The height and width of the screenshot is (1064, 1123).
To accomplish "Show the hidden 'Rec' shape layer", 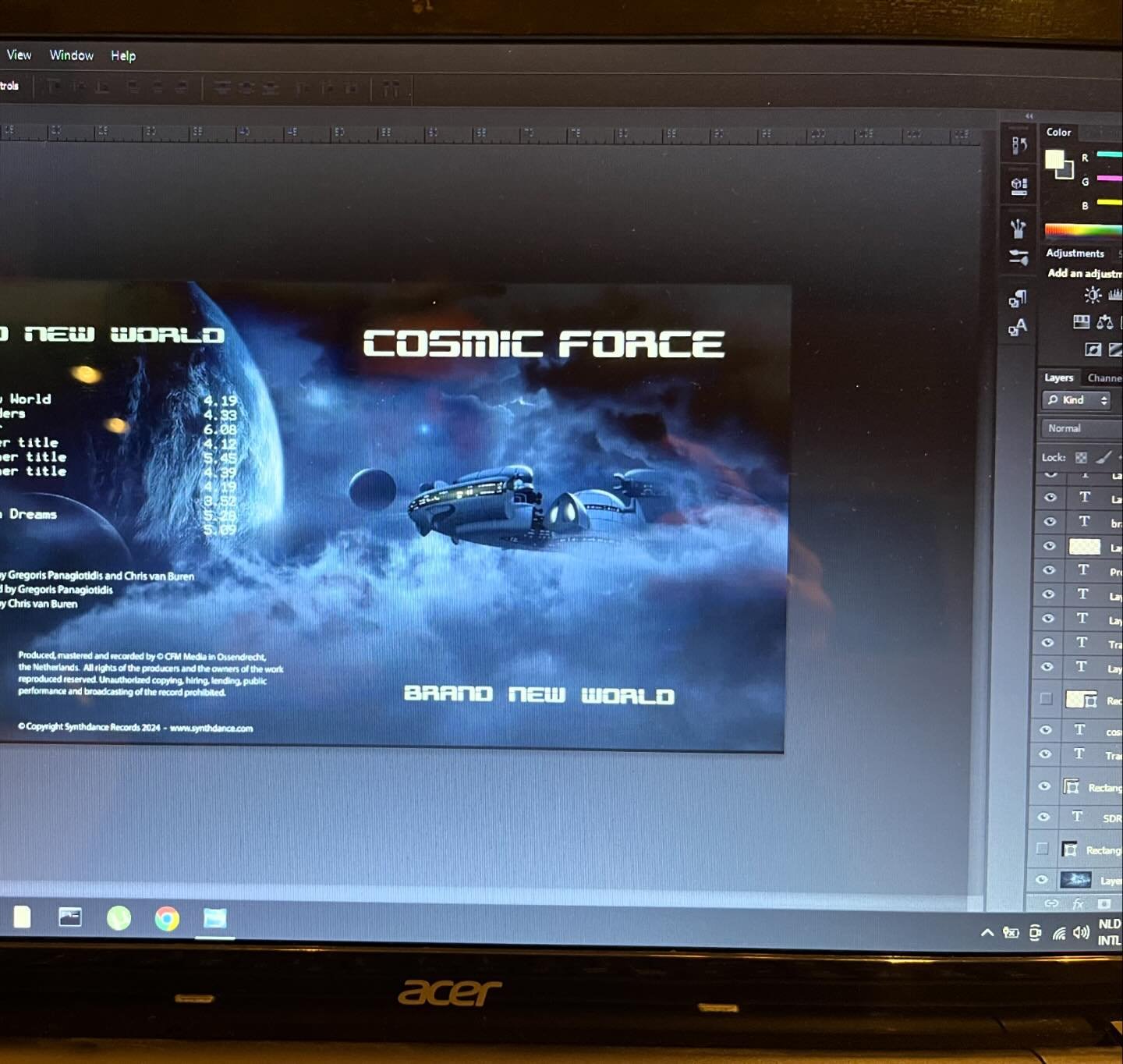I will pyautogui.click(x=1047, y=699).
